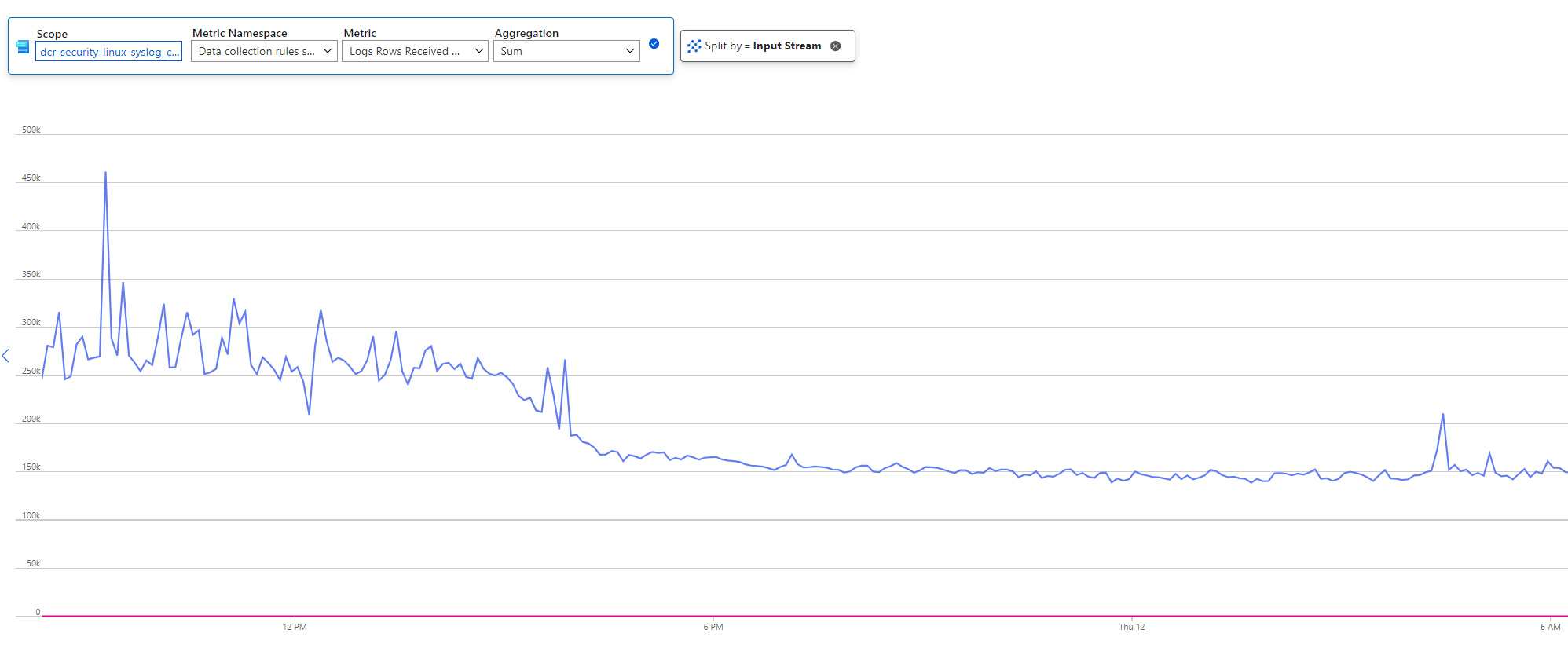
Task: Click the Split by = Input Stream pill
Action: (x=762, y=46)
